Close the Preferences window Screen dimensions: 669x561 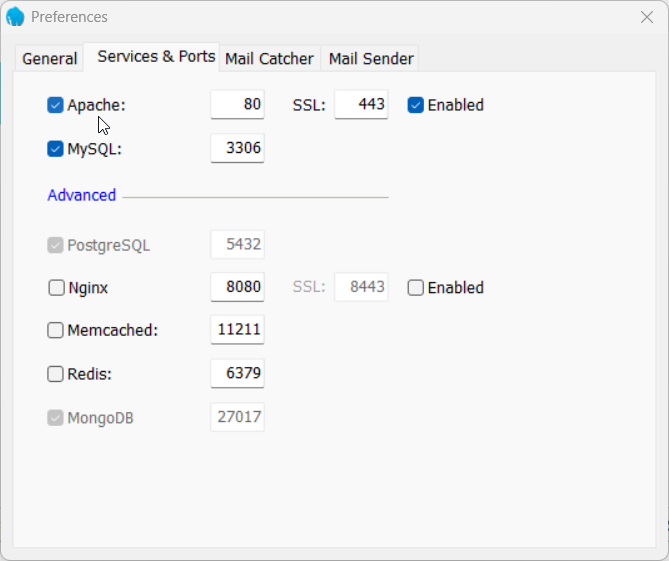[x=646, y=17]
